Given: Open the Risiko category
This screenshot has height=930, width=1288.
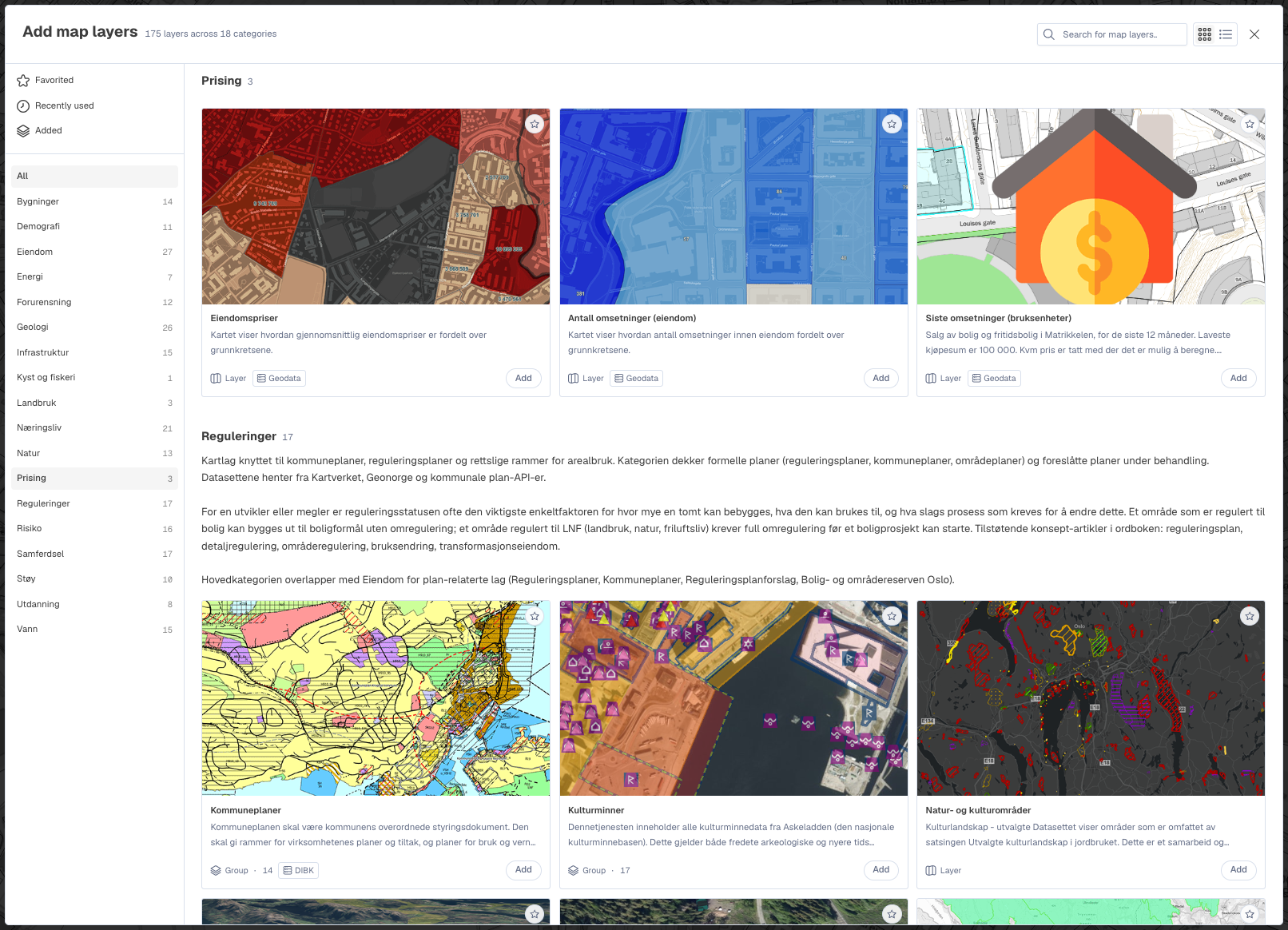Looking at the screenshot, I should coord(94,528).
